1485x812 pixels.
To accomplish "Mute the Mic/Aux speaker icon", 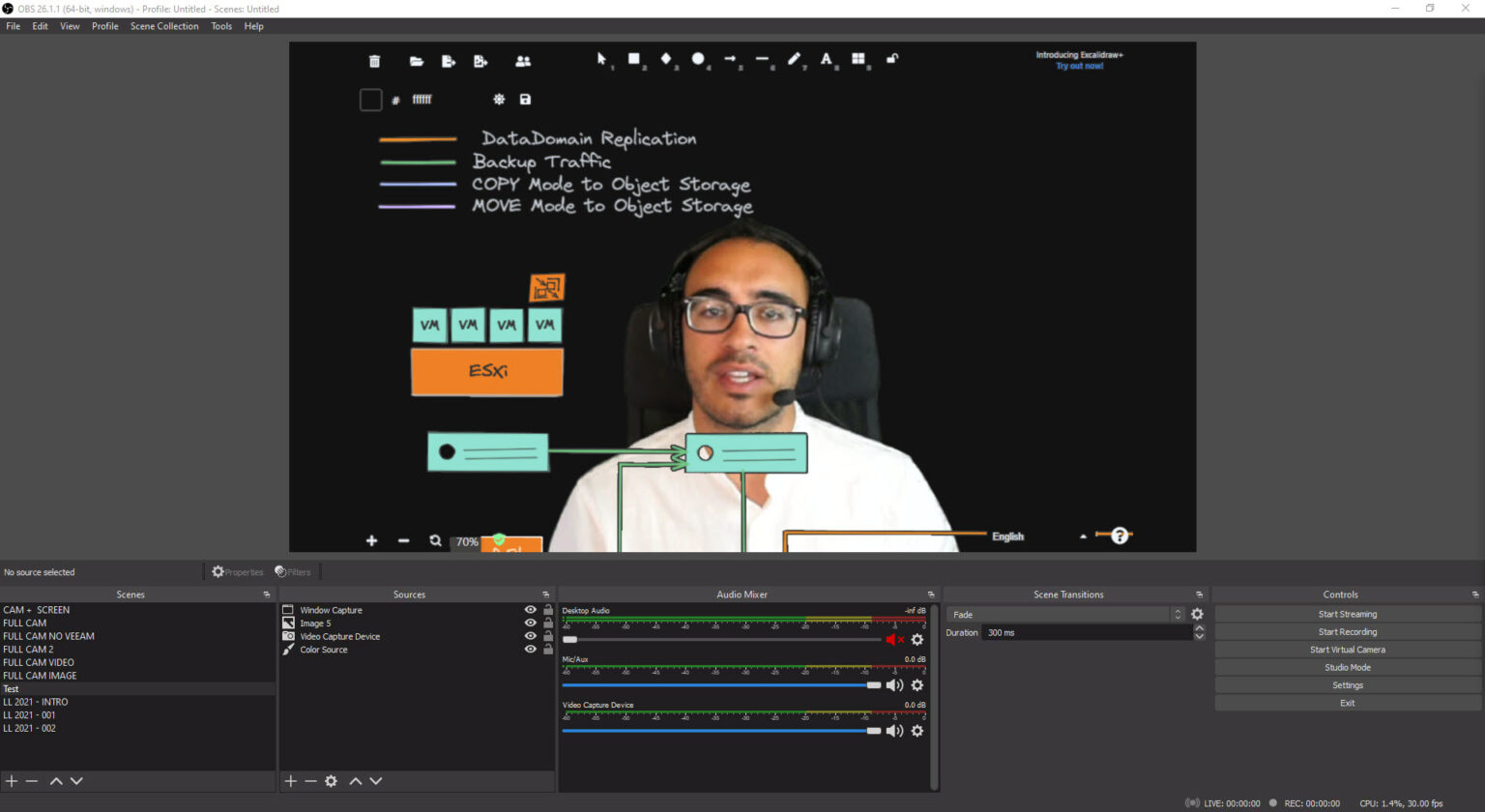I will (x=894, y=685).
